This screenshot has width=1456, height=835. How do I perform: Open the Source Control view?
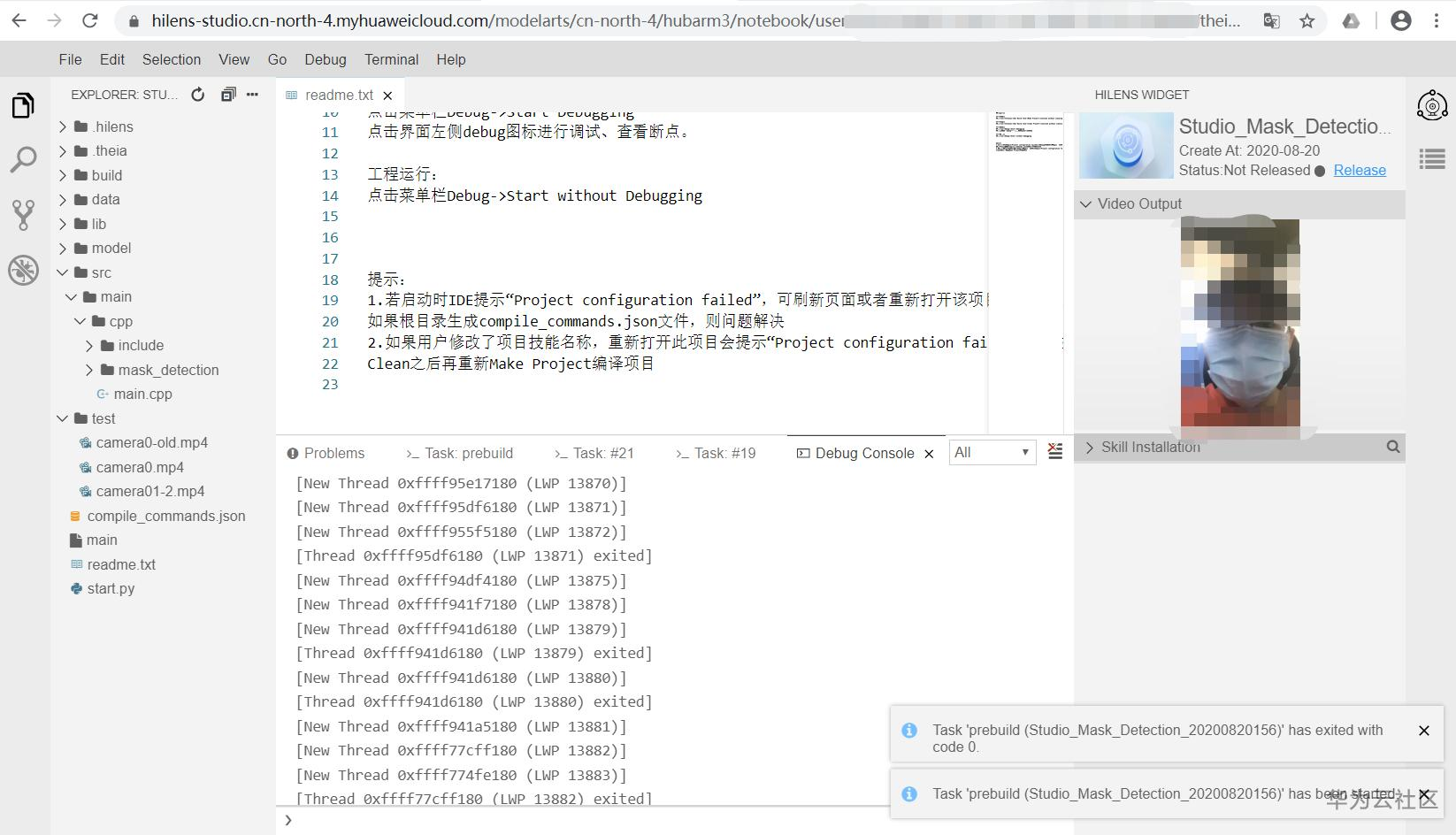click(x=23, y=215)
